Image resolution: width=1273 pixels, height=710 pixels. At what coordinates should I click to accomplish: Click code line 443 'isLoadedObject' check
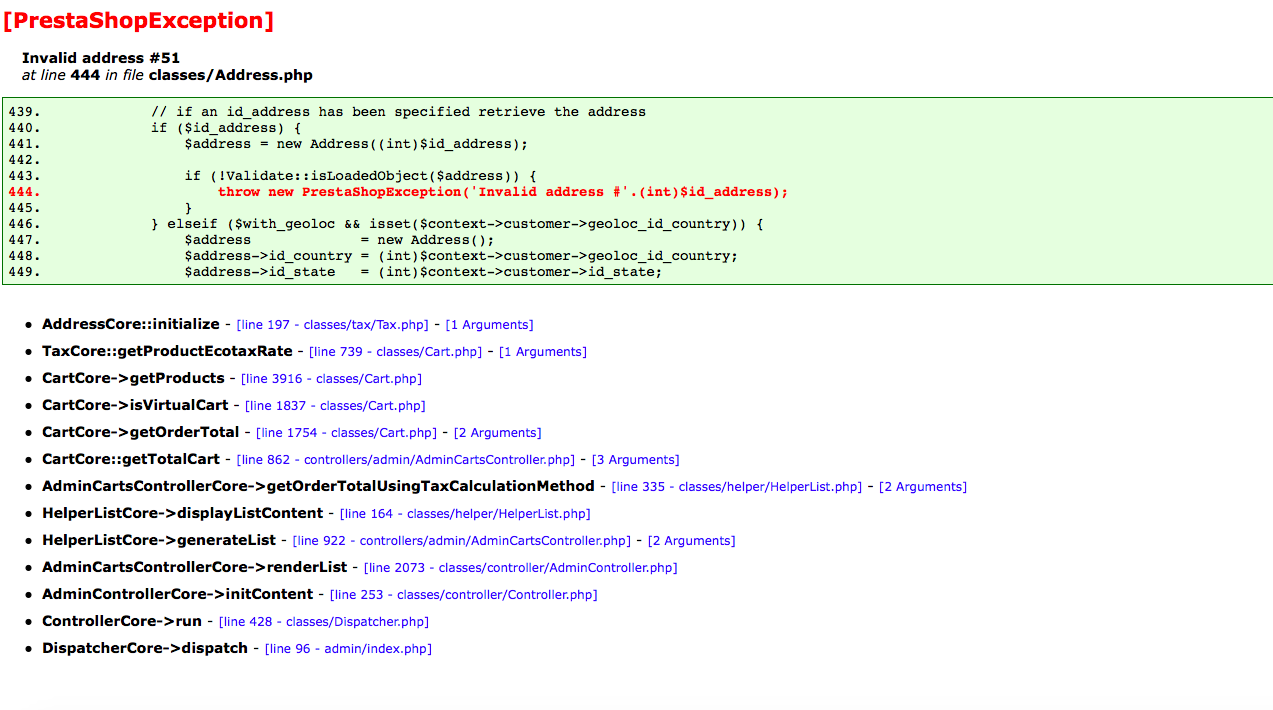[360, 176]
